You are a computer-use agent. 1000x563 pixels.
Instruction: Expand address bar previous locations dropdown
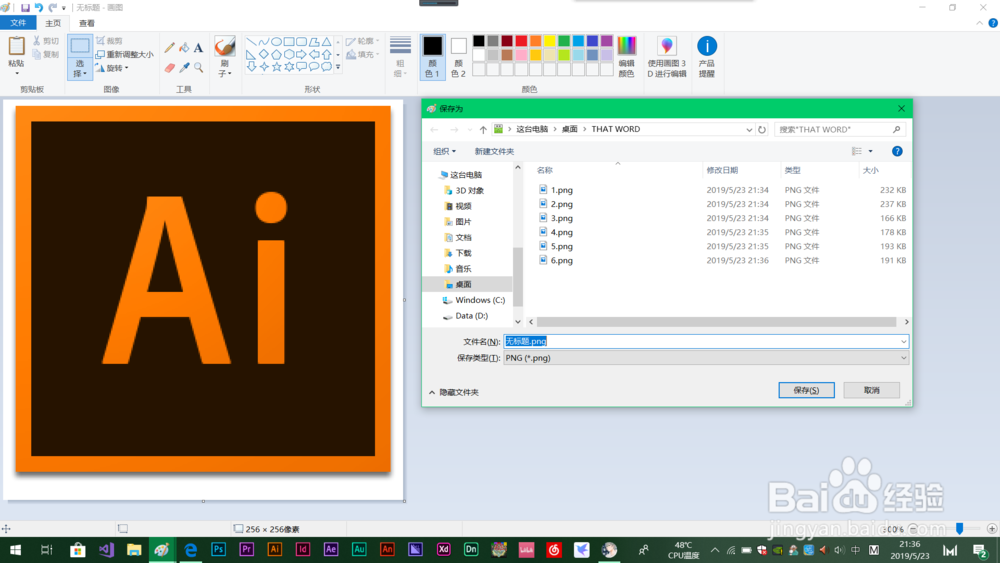tap(749, 129)
